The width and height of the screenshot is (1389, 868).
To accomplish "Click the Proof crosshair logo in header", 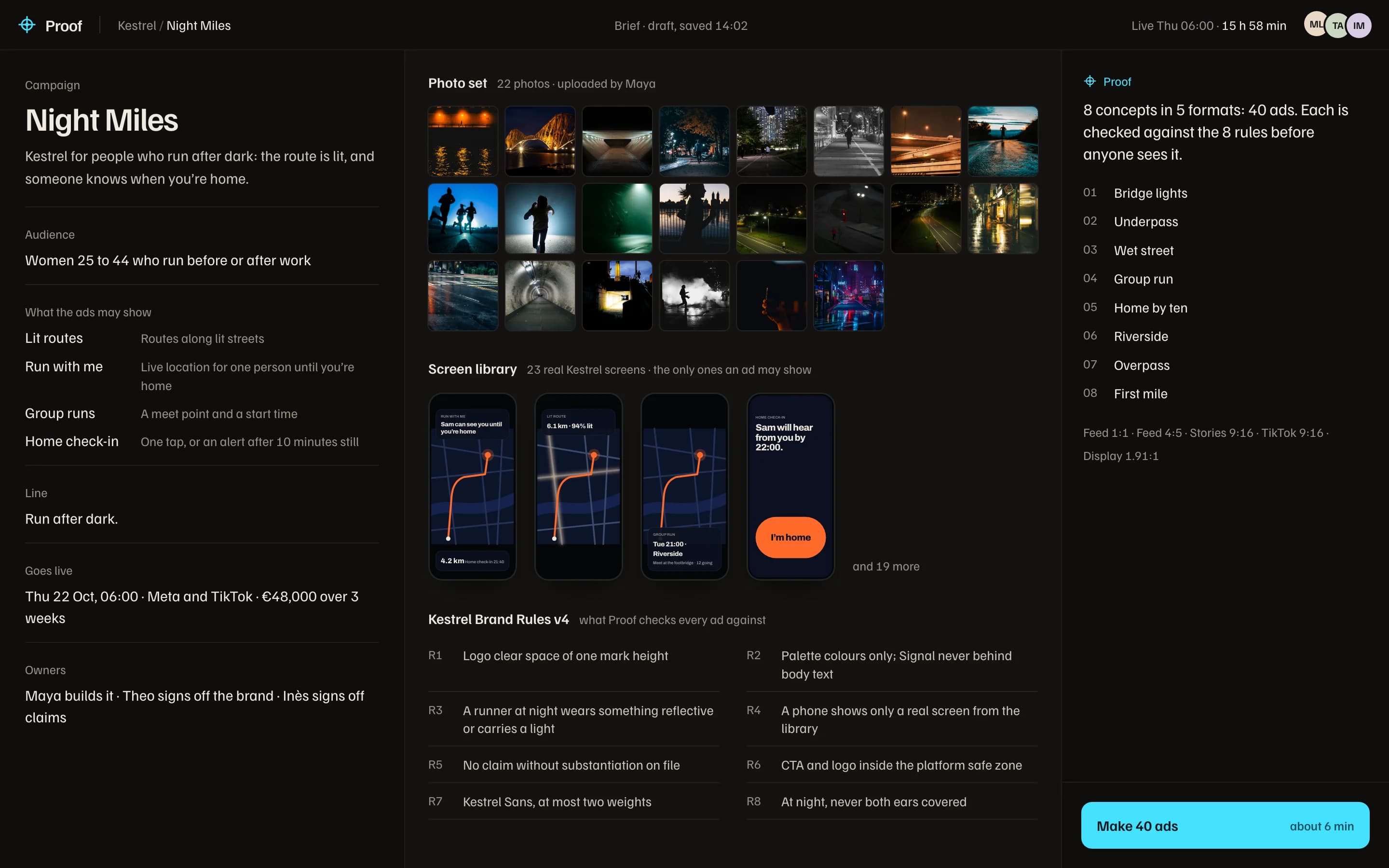I will [27, 25].
